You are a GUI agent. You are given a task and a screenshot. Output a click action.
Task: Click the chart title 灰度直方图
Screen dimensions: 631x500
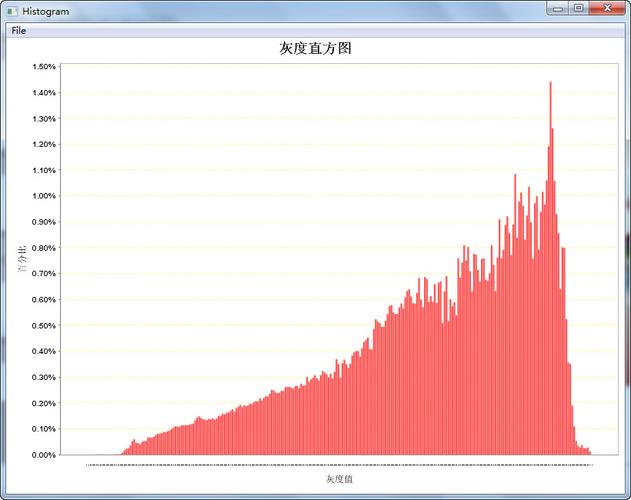[316, 48]
